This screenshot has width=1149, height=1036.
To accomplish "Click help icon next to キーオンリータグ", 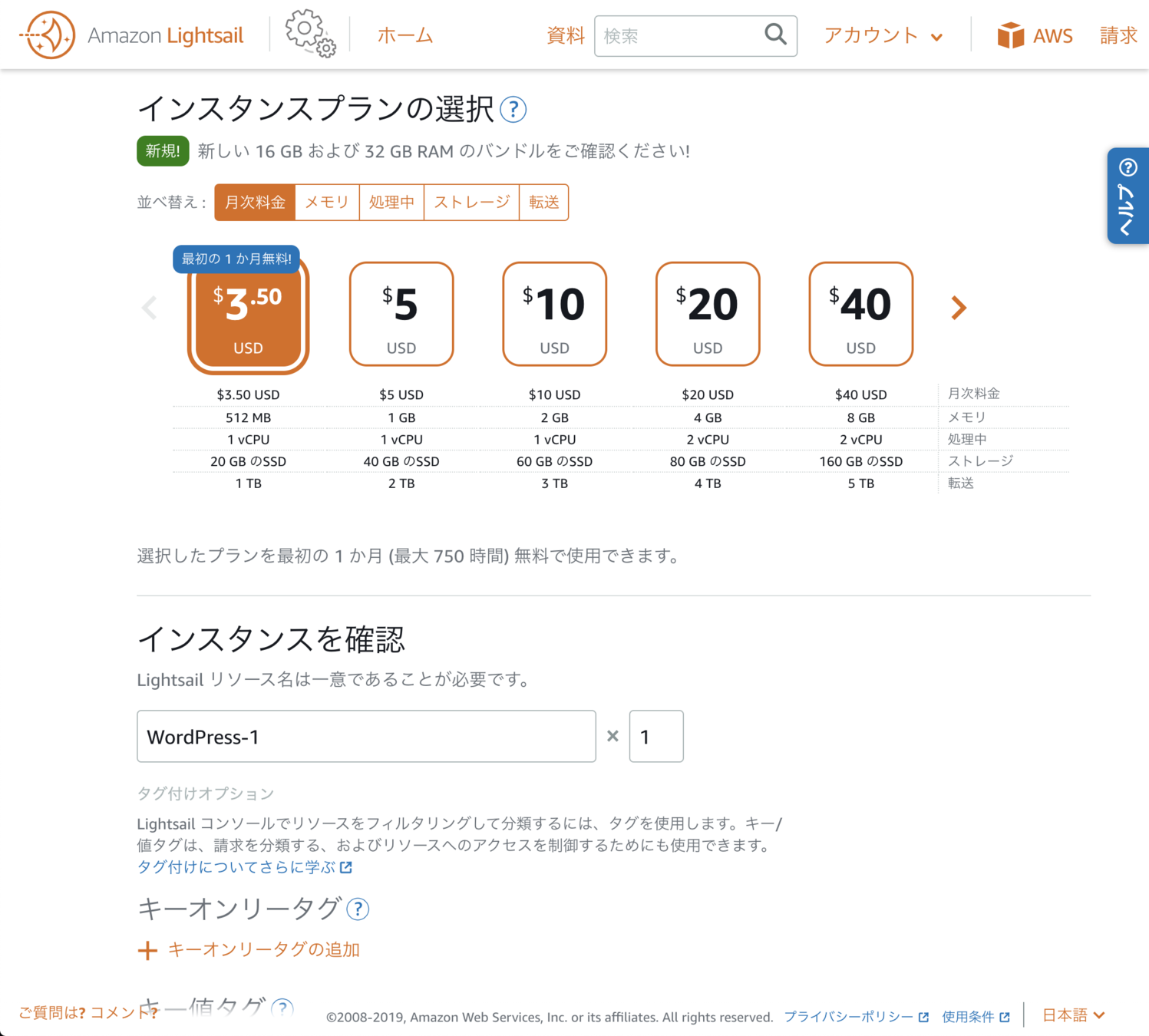I will pyautogui.click(x=358, y=909).
